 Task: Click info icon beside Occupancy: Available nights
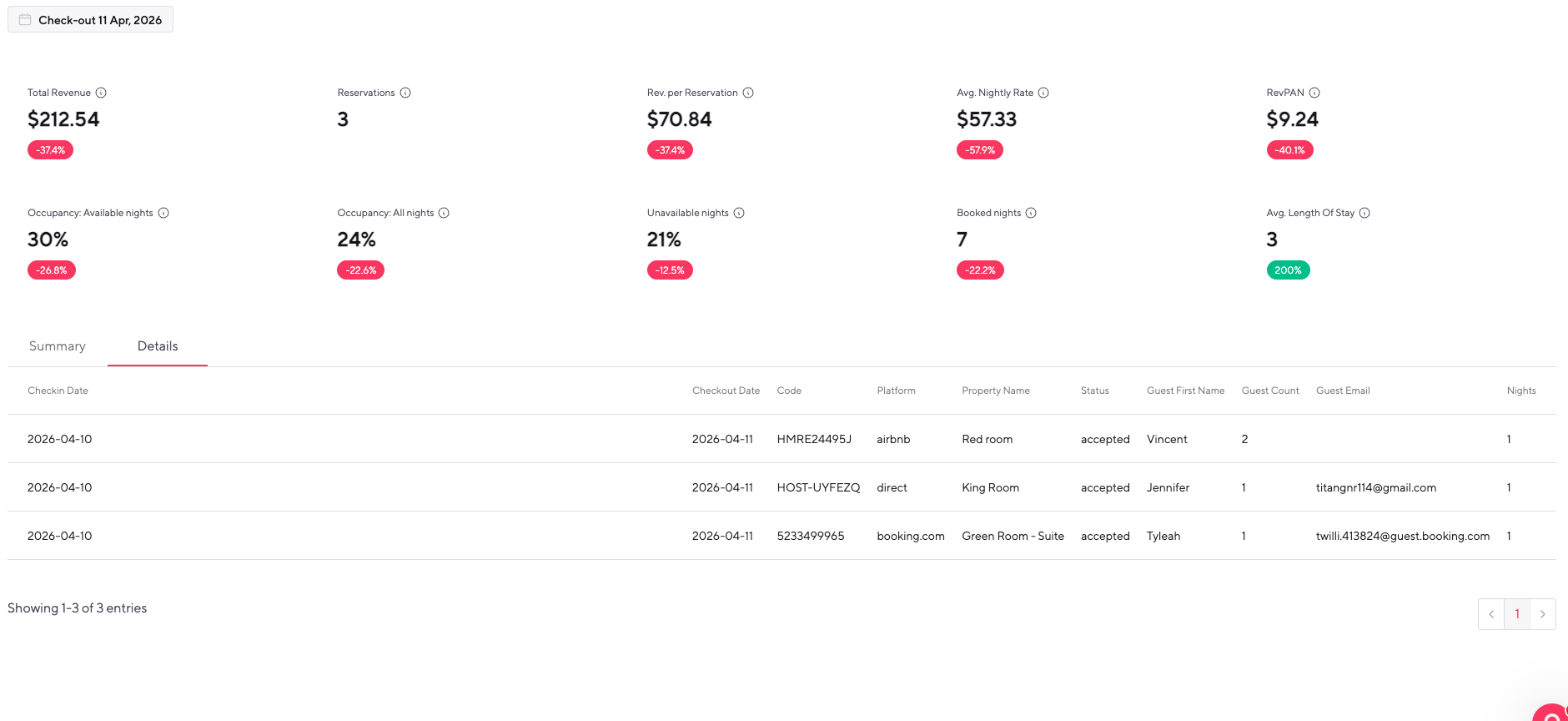click(163, 213)
